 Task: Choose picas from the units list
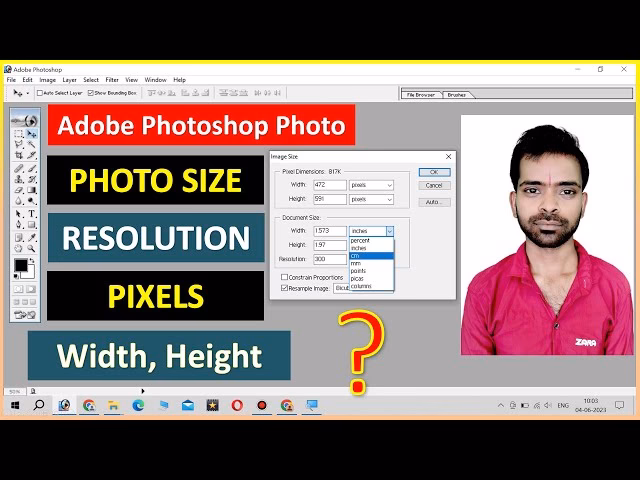(x=371, y=278)
